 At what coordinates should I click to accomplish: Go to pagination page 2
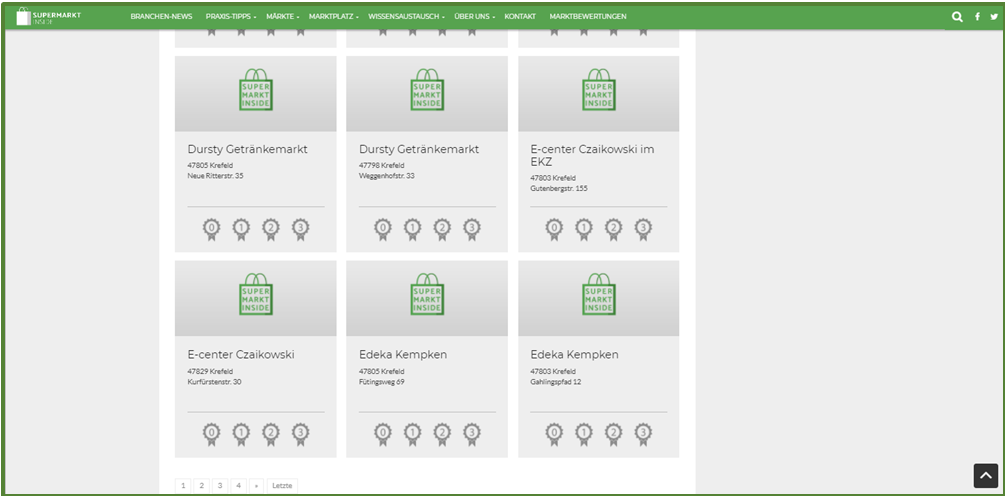[201, 486]
